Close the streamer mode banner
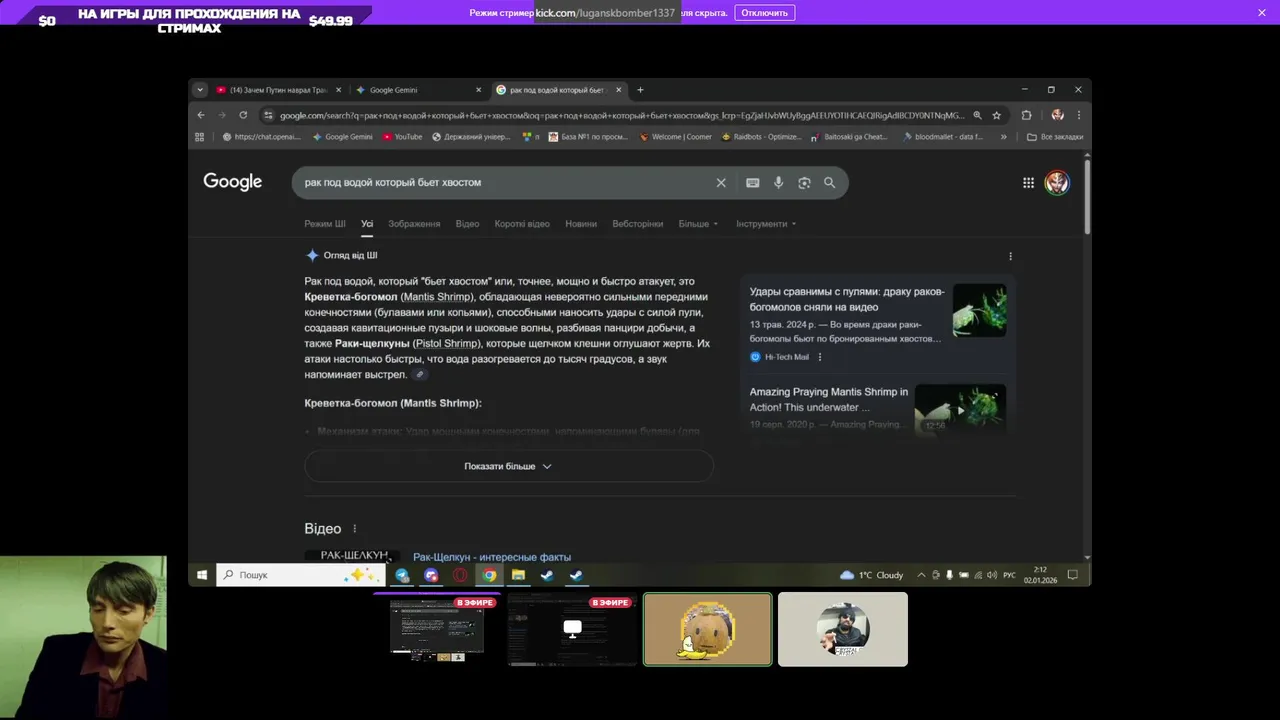This screenshot has width=1280, height=720. click(x=1262, y=13)
